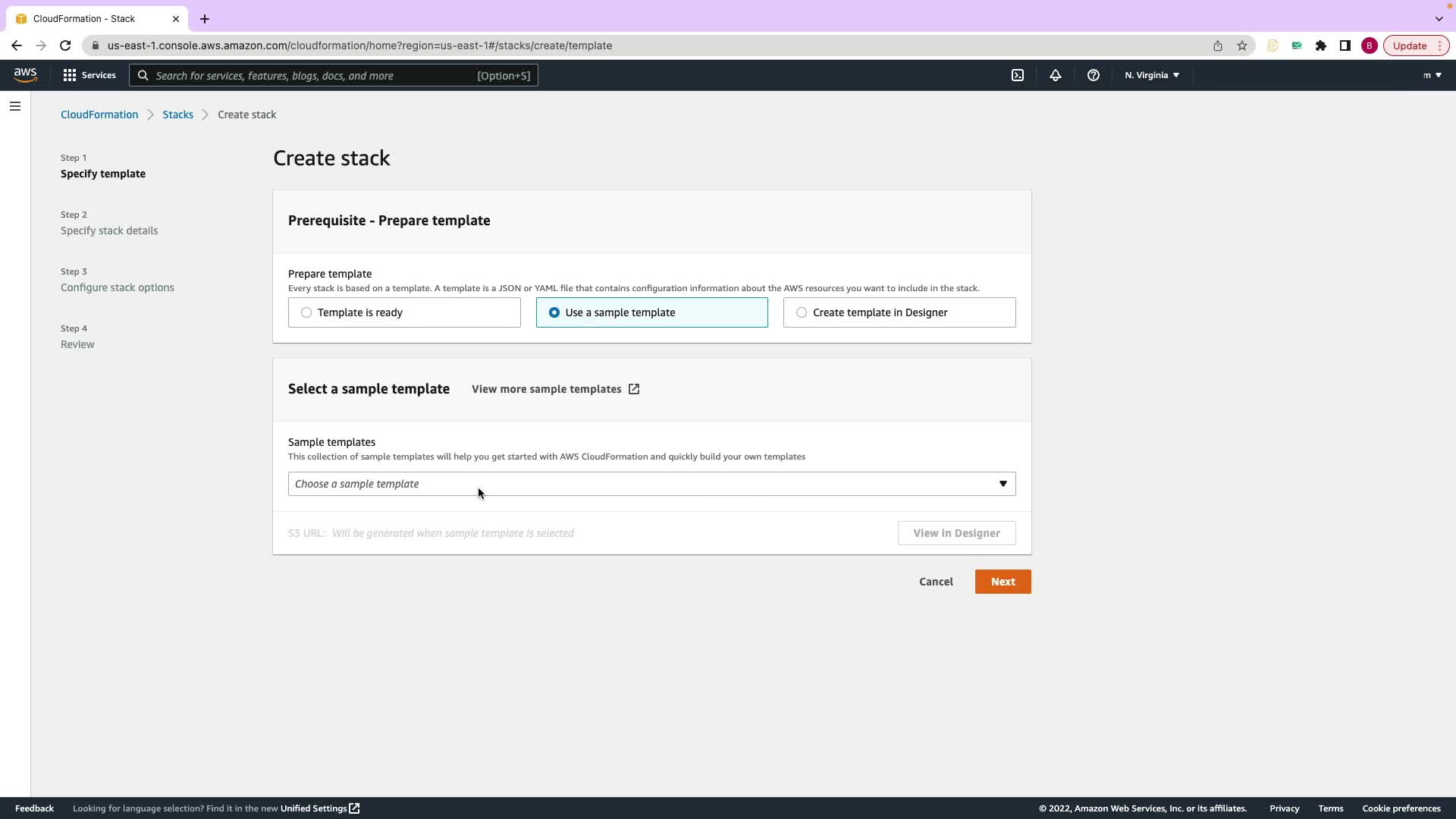The image size is (1456, 819).
Task: Open the hamburger side navigation menu
Action: pyautogui.click(x=15, y=106)
